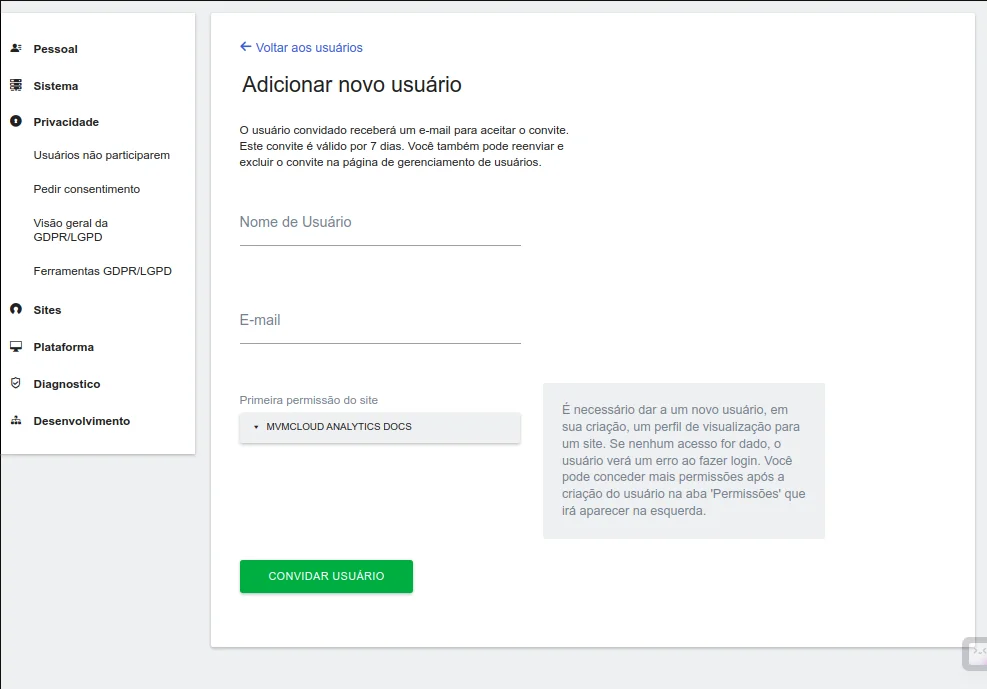Open the floating widget at bottom-right corner
Image resolution: width=987 pixels, height=689 pixels.
[x=975, y=652]
